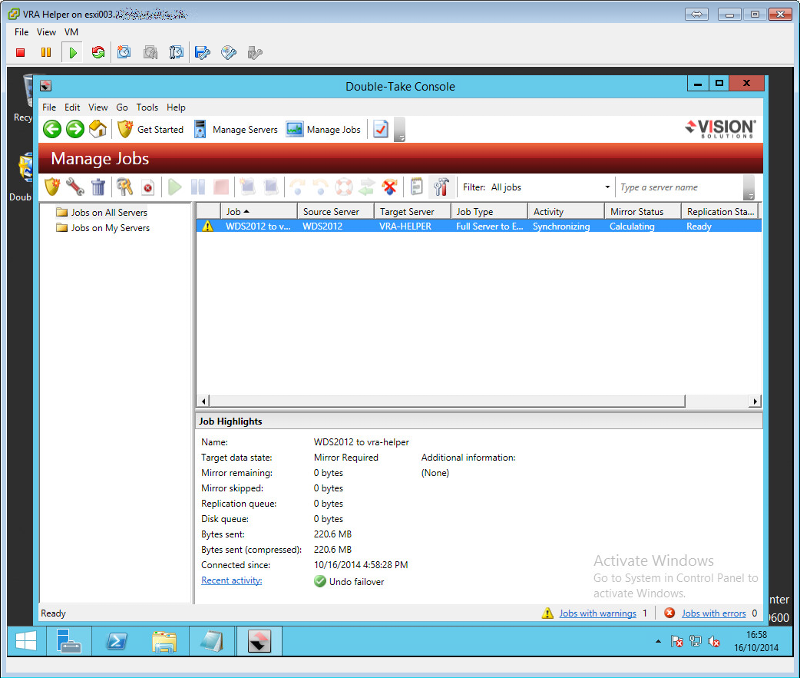Open the Double-Take View menu
This screenshot has width=800, height=678.
tap(98, 107)
